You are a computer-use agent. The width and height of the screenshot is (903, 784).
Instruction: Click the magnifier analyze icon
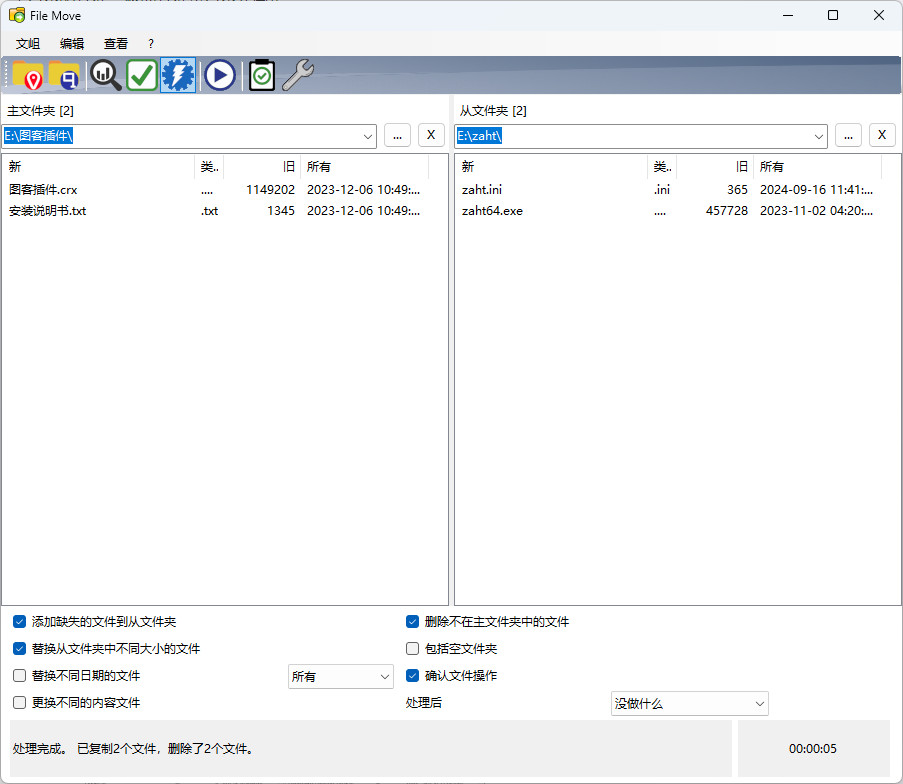(x=105, y=75)
